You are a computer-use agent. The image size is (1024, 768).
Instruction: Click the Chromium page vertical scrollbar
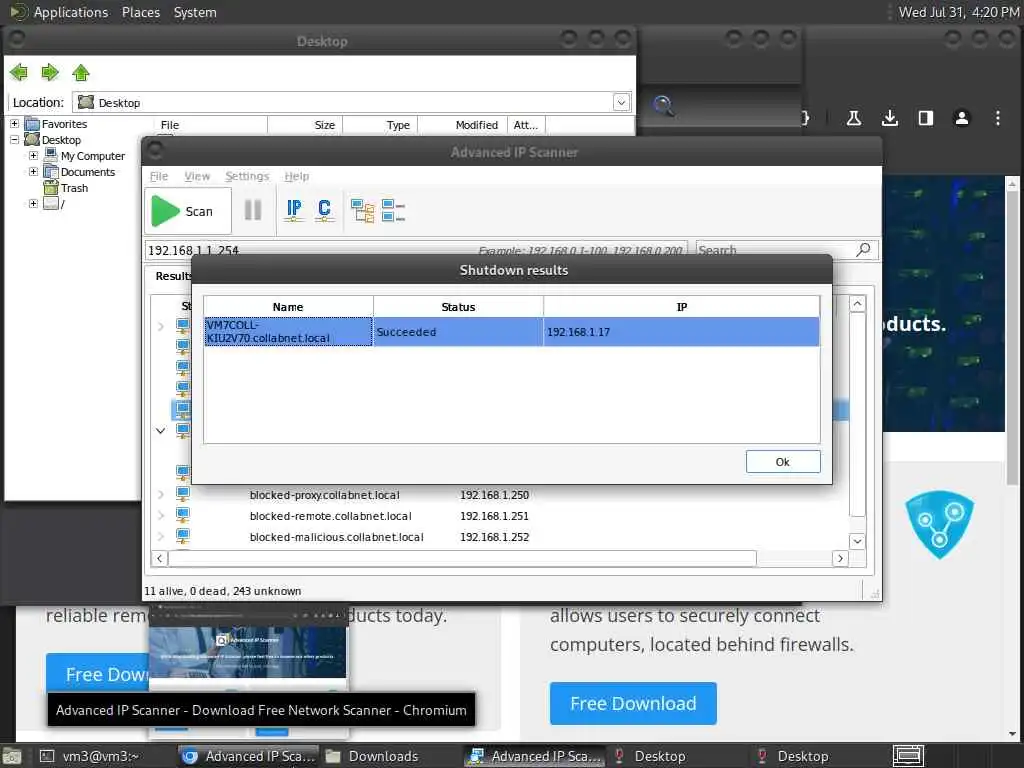[1012, 338]
